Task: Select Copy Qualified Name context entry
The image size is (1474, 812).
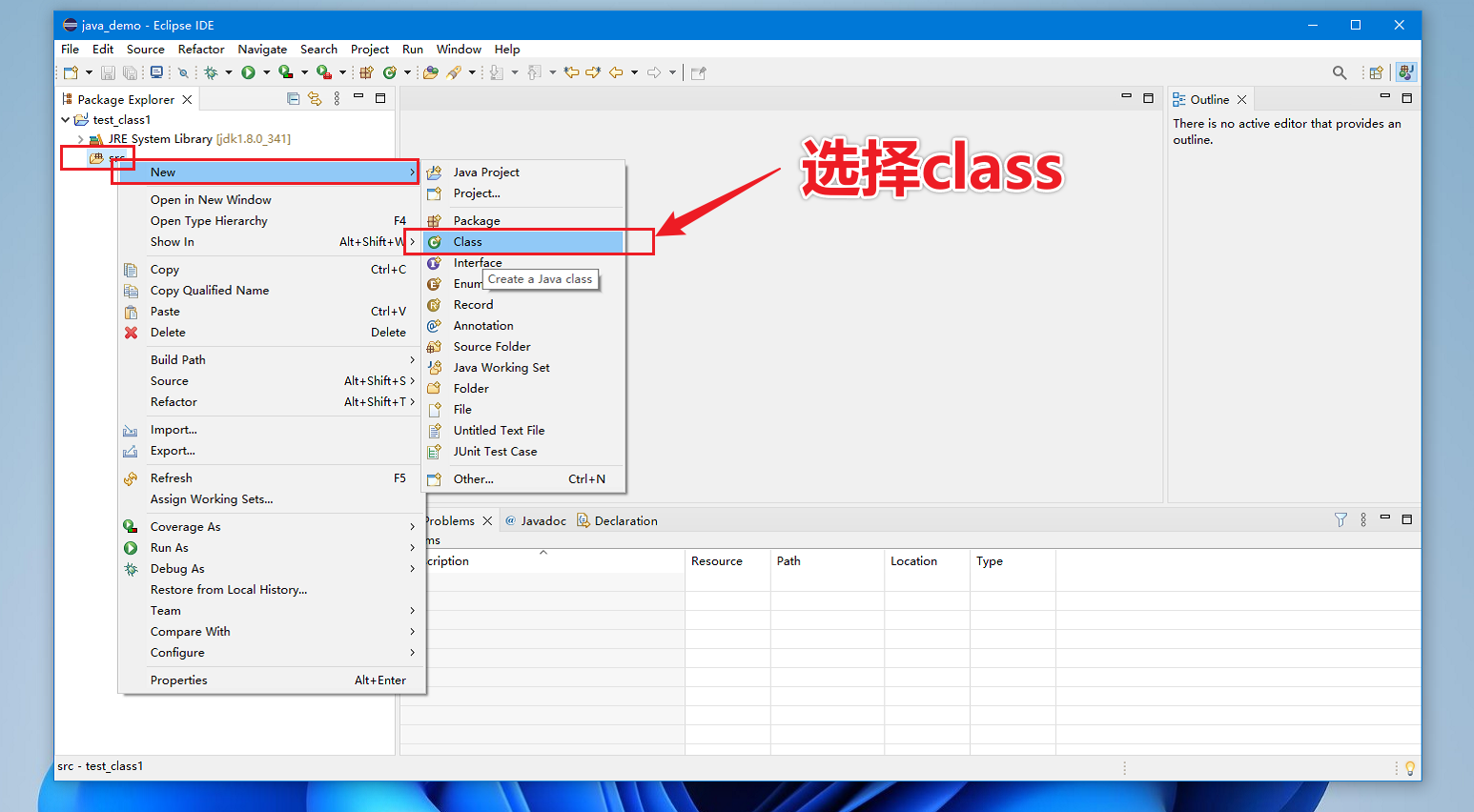Action: 271,291
